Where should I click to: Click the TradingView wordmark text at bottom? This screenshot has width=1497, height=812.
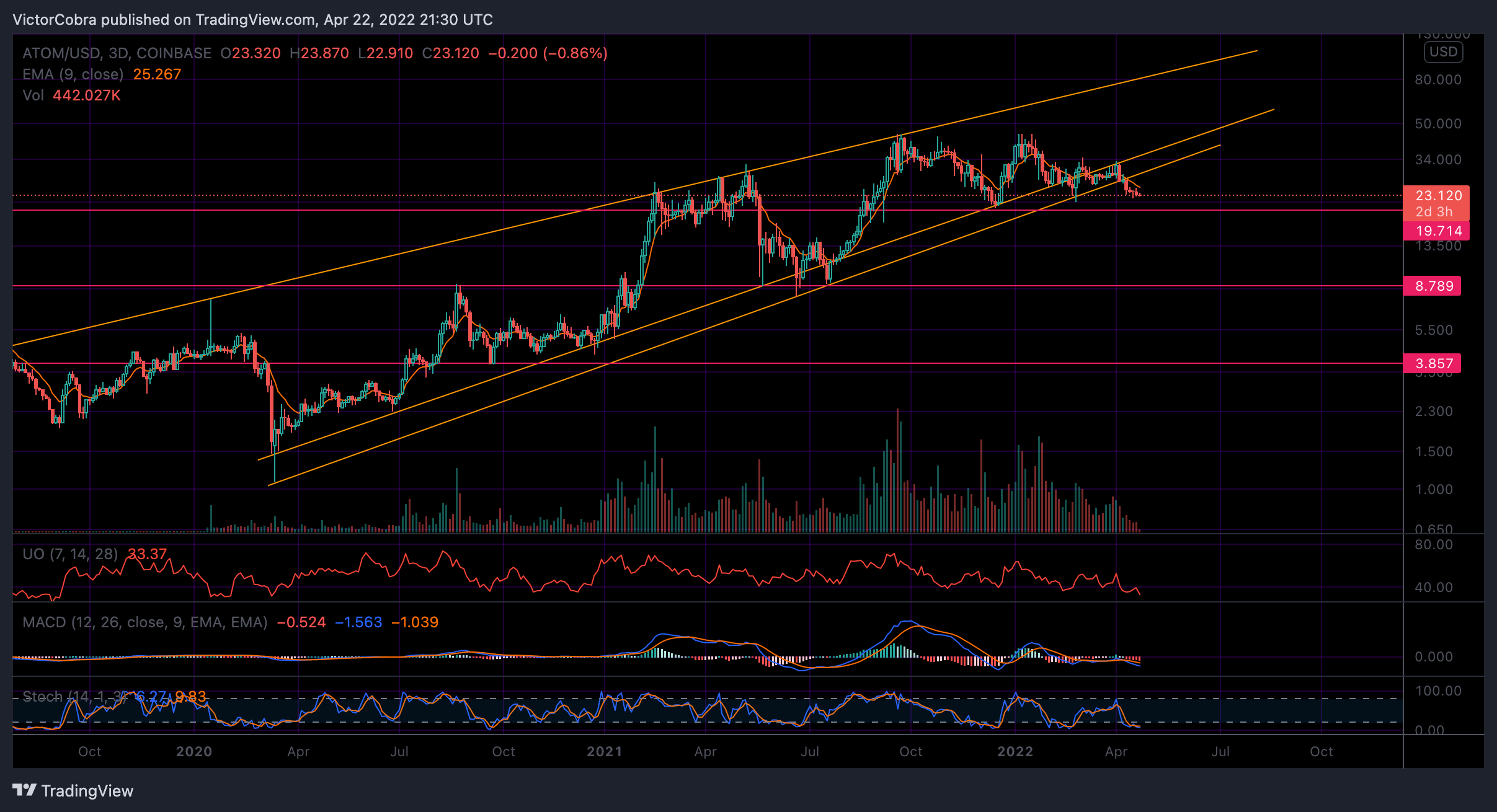click(87, 791)
